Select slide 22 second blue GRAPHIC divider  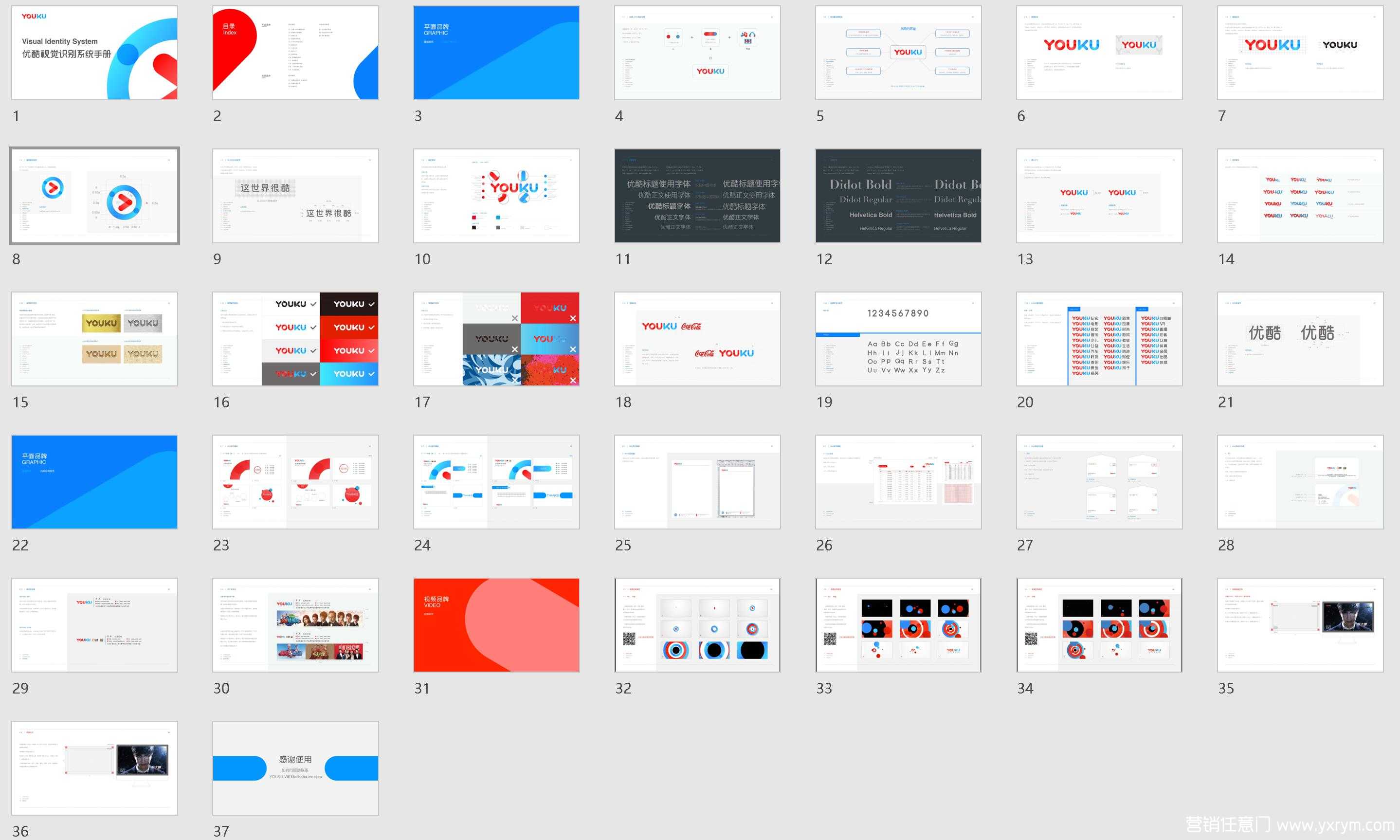[x=94, y=482]
